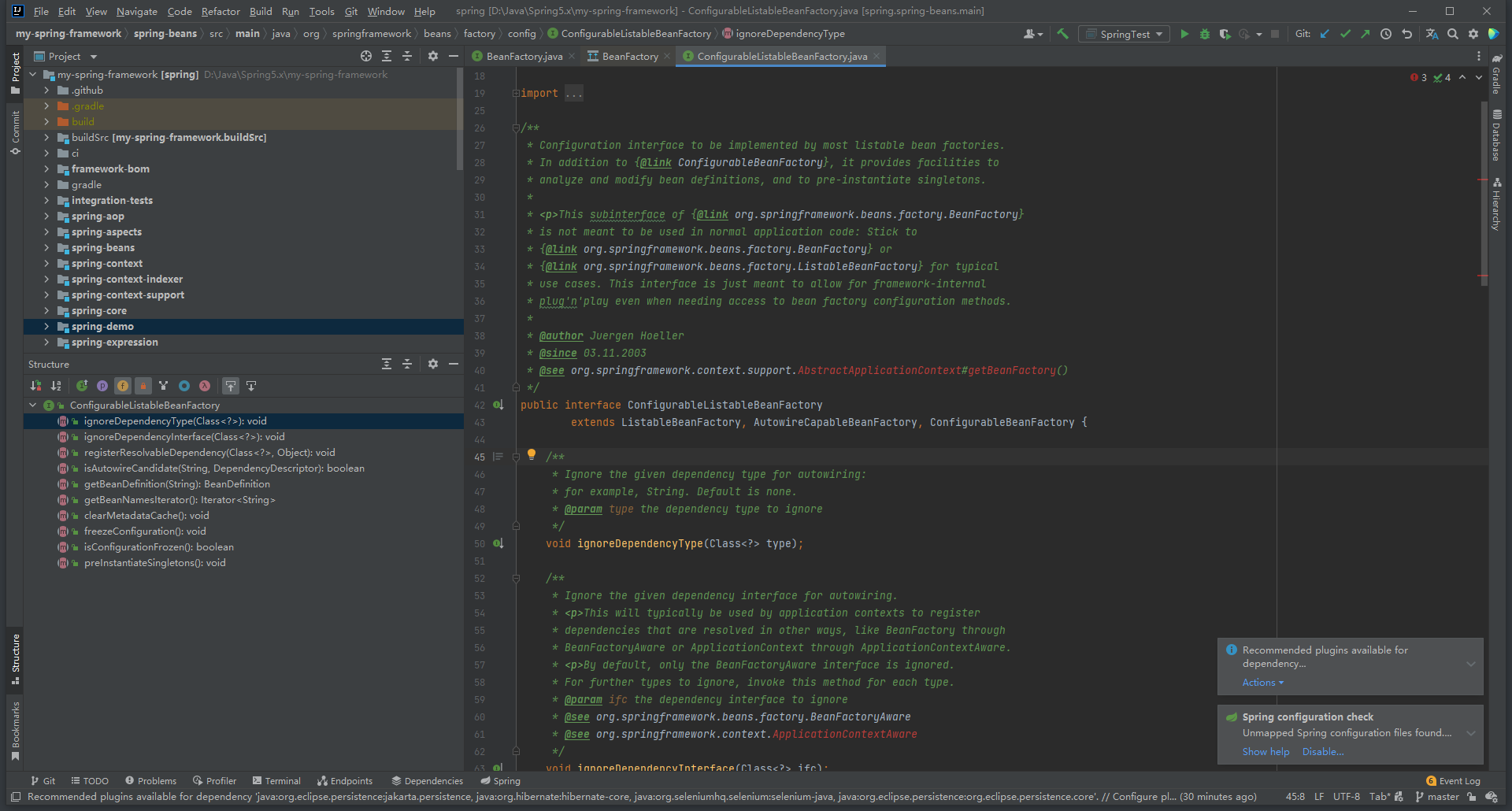Viewport: 1512px width, 811px height.
Task: Collapse ConfigurableListableBeanFactory structure node
Action: [x=33, y=405]
